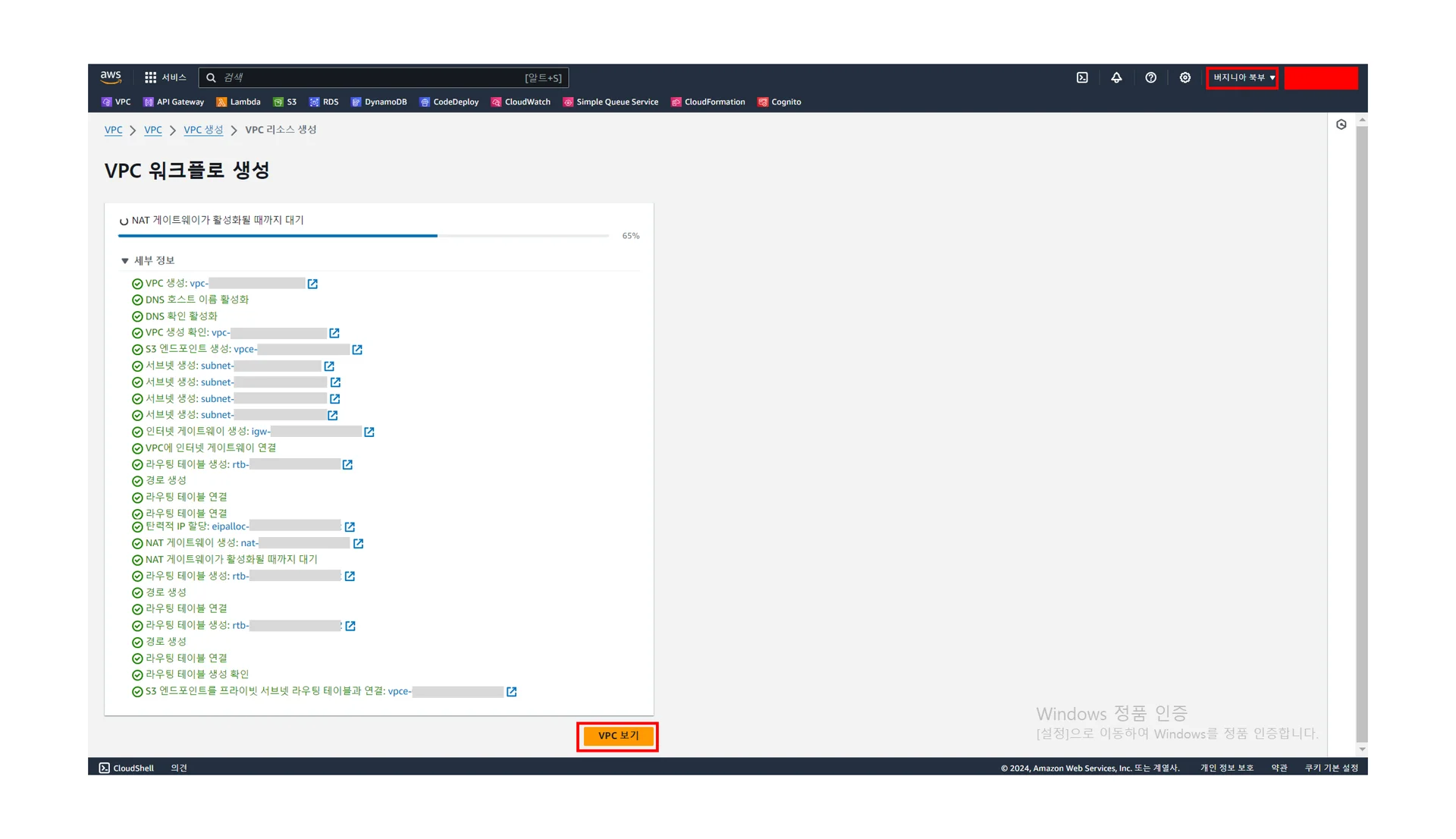Open DynamoDB shortcut in favorites bar
The width and height of the screenshot is (1456, 839).
point(379,102)
